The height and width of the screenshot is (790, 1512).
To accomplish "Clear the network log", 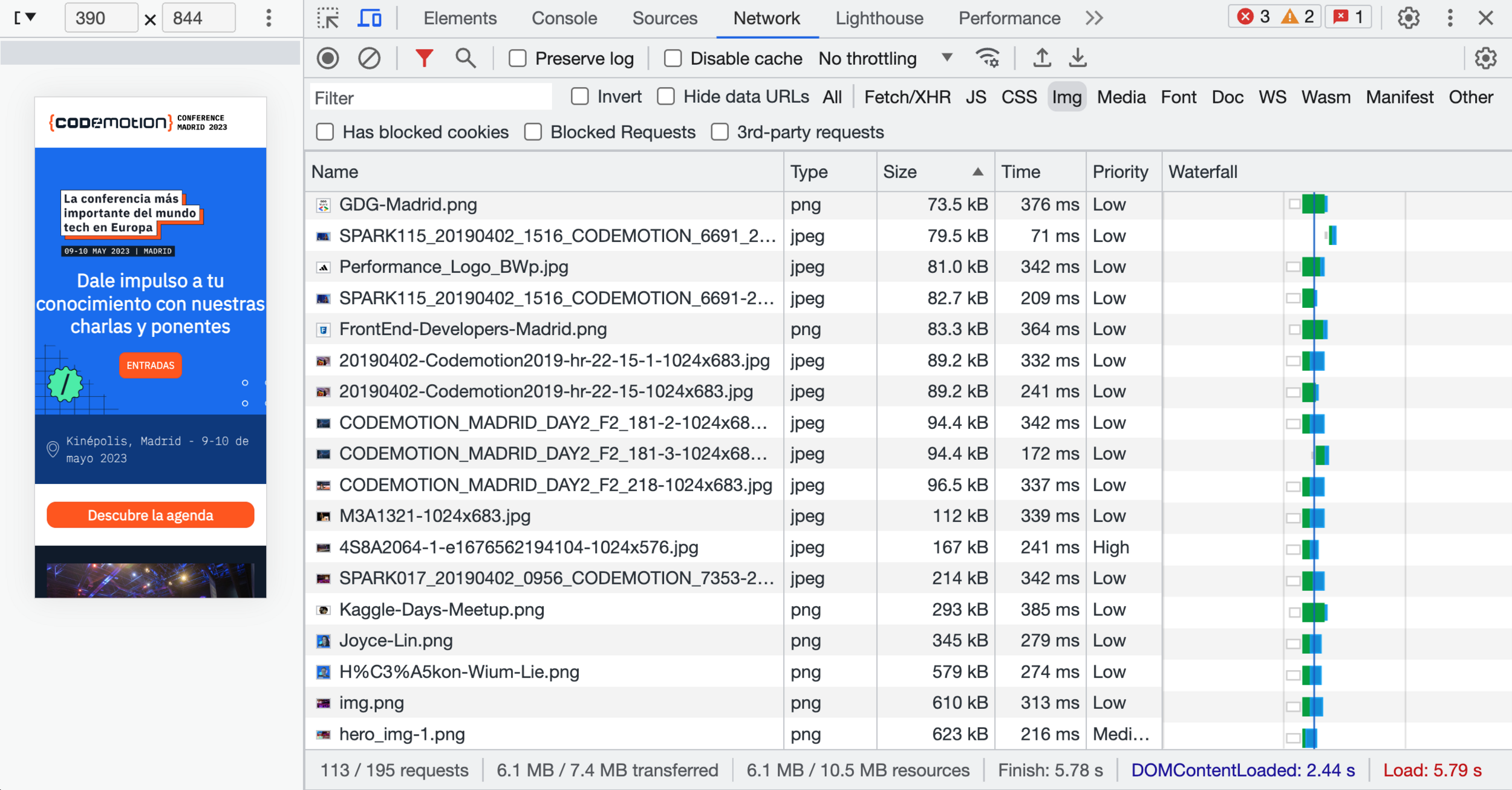I will [x=369, y=59].
